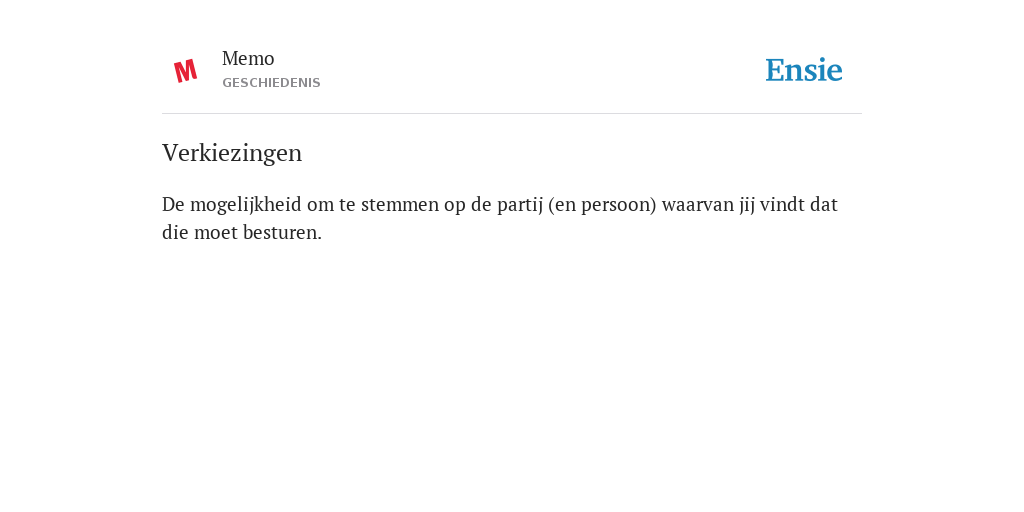The width and height of the screenshot is (1024, 512).
Task: Click the word 'dat' ending the first line
Action: (824, 205)
